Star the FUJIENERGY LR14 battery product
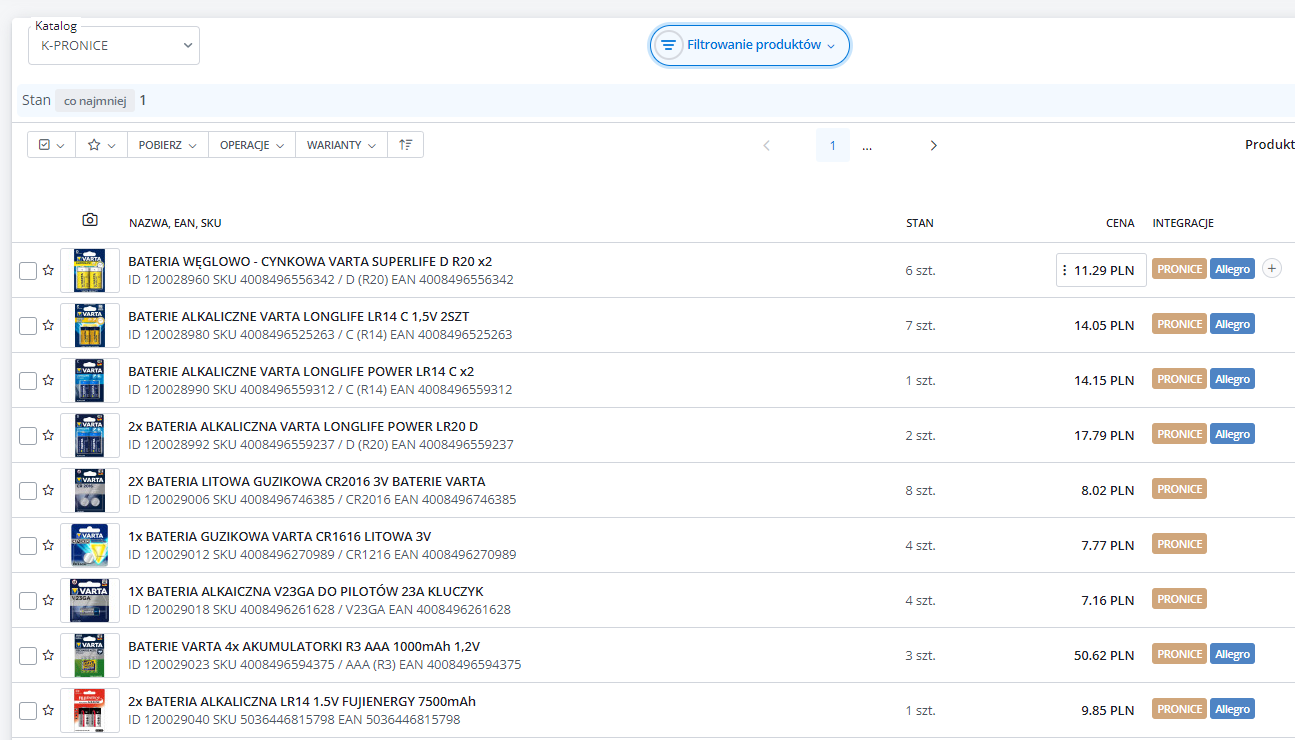1295x740 pixels. tap(48, 710)
